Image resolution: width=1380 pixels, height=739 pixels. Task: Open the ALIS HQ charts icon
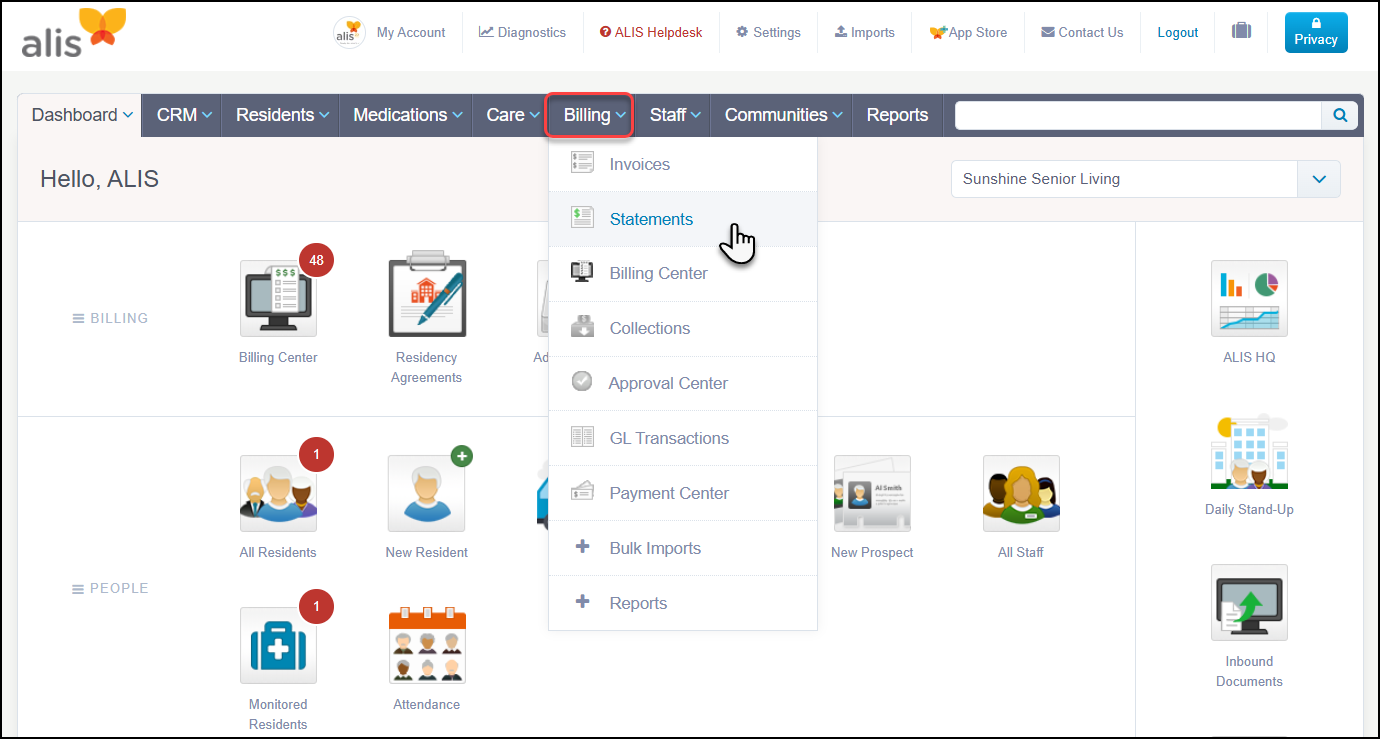(x=1249, y=298)
